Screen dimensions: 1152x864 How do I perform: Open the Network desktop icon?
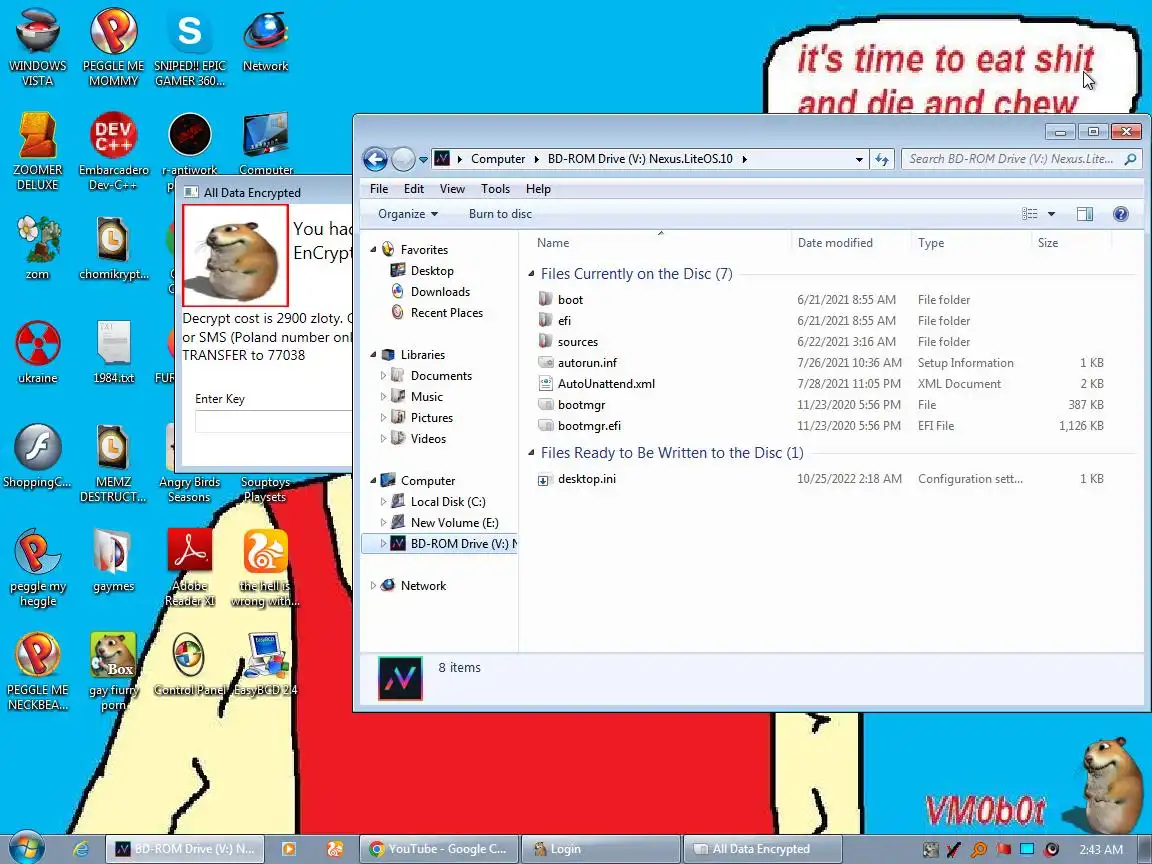pyautogui.click(x=265, y=41)
